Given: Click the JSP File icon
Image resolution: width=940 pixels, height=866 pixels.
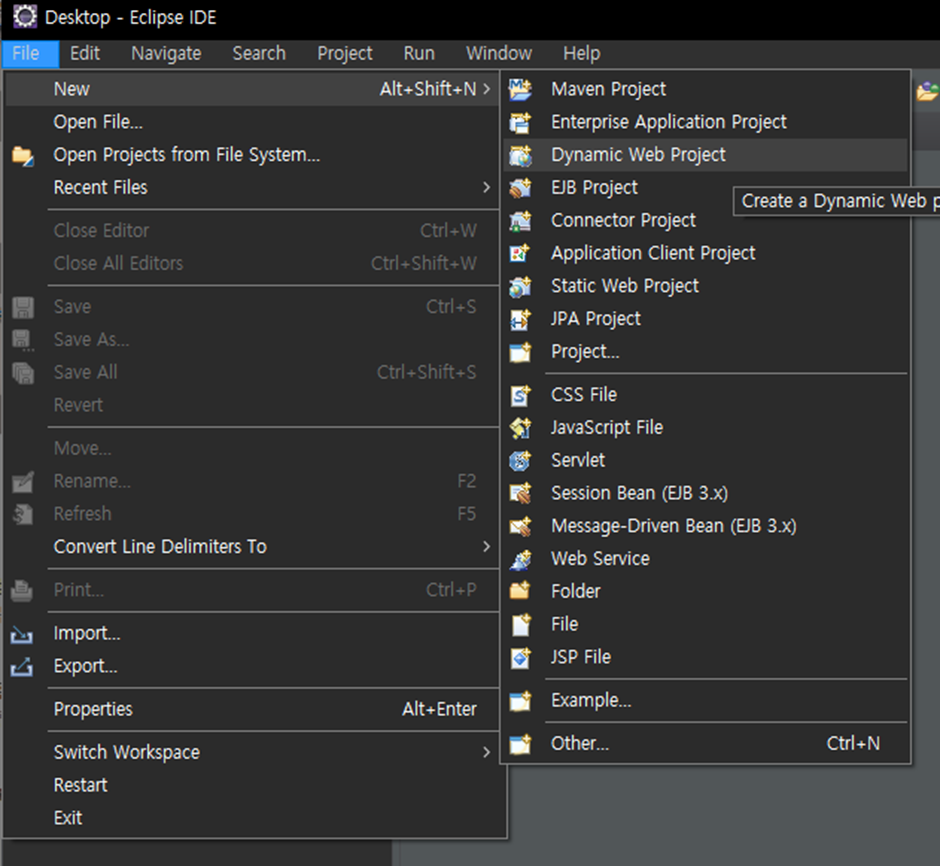Looking at the screenshot, I should pyautogui.click(x=520, y=657).
